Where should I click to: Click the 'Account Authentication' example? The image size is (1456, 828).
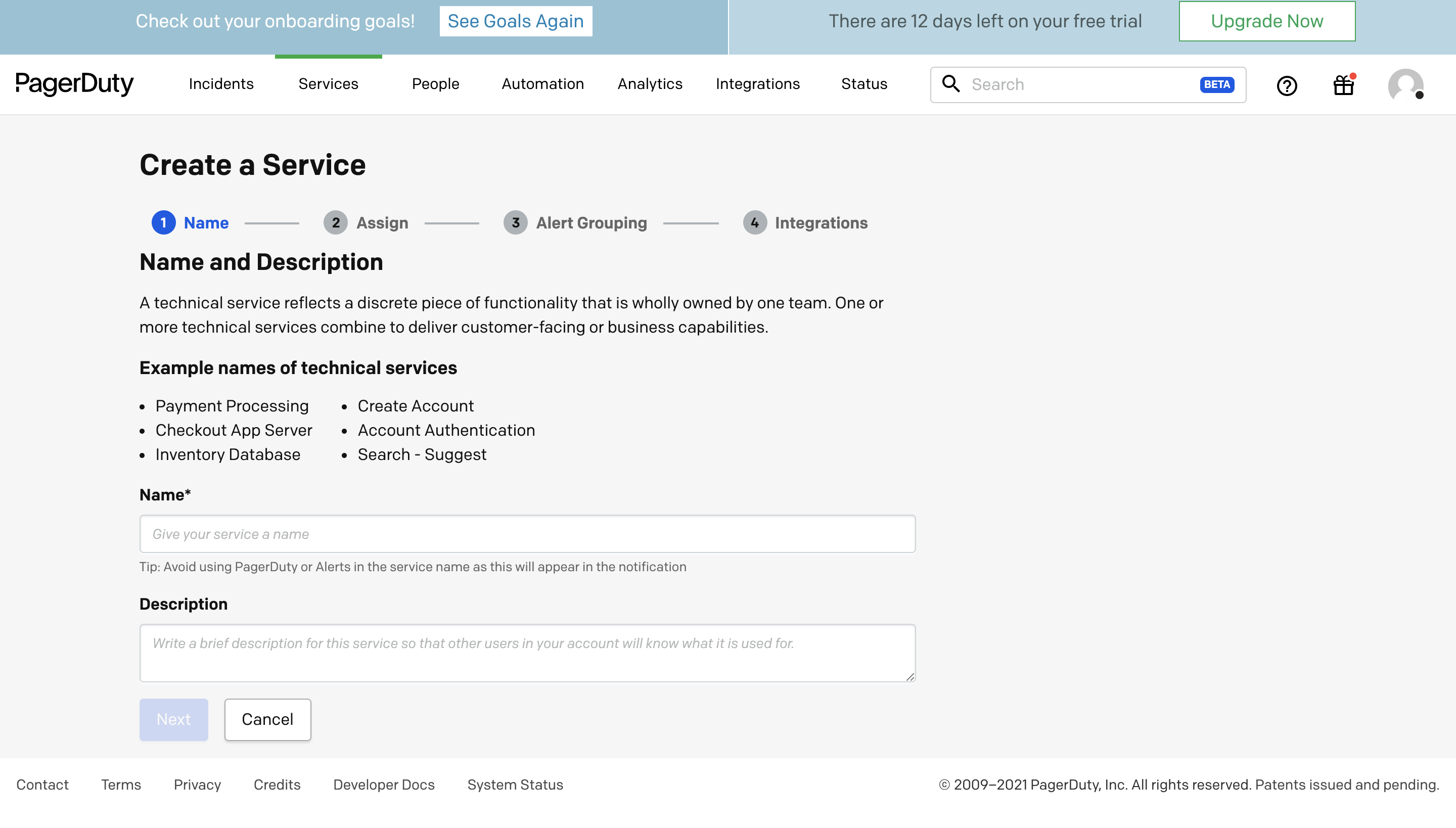(446, 431)
